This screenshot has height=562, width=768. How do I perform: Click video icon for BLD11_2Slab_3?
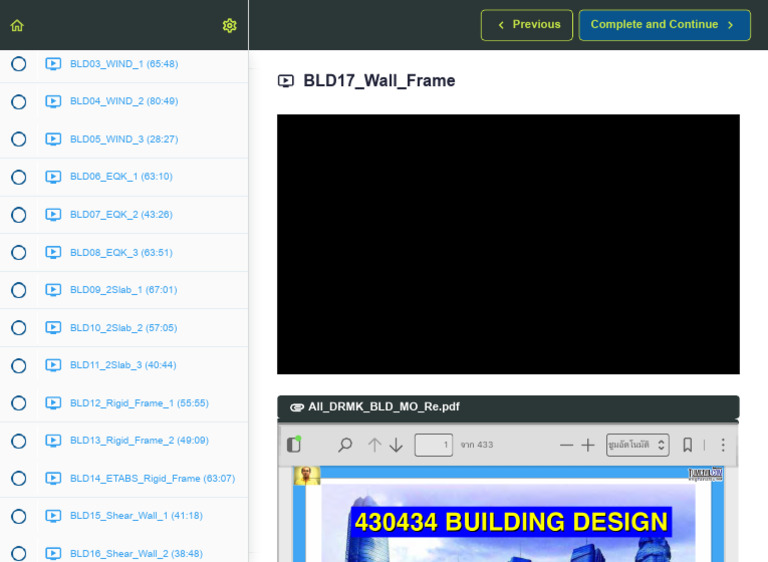click(53, 365)
